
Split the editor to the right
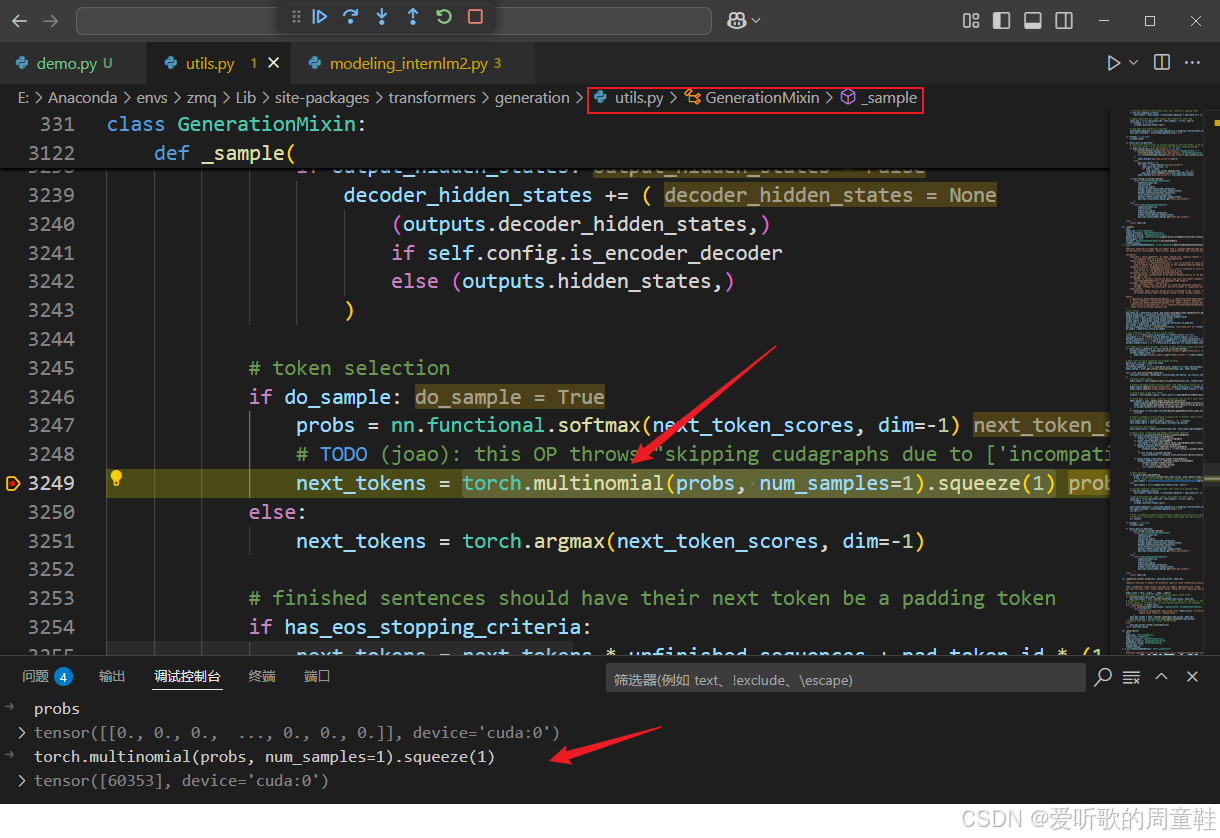coord(1162,63)
